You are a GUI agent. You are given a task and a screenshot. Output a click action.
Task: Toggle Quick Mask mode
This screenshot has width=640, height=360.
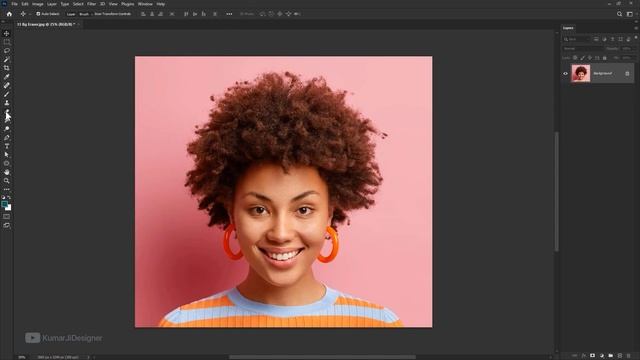pyautogui.click(x=7, y=217)
